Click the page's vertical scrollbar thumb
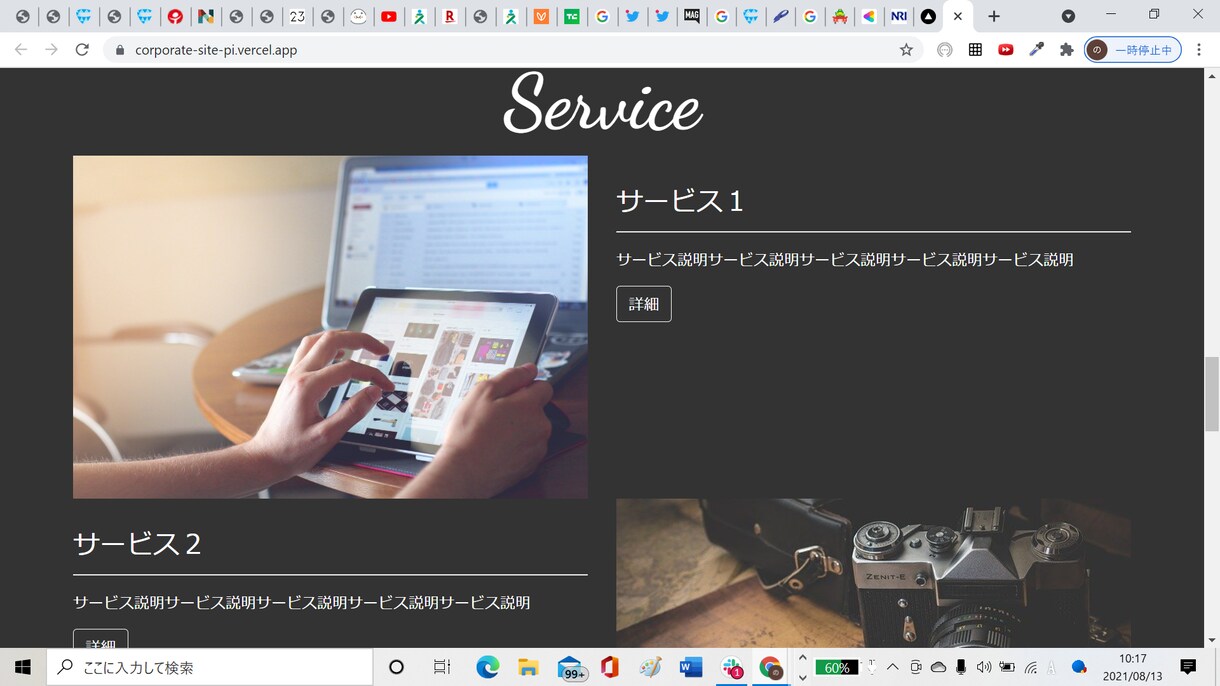 coord(1212,394)
